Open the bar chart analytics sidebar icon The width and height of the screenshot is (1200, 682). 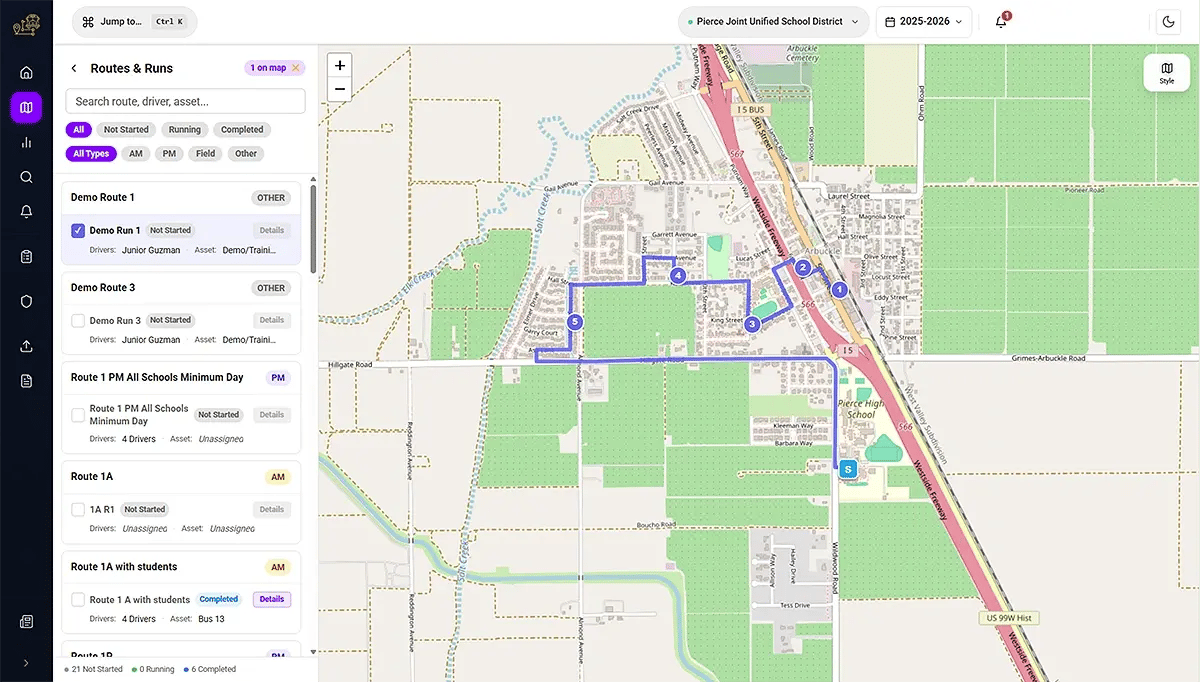coord(26,142)
